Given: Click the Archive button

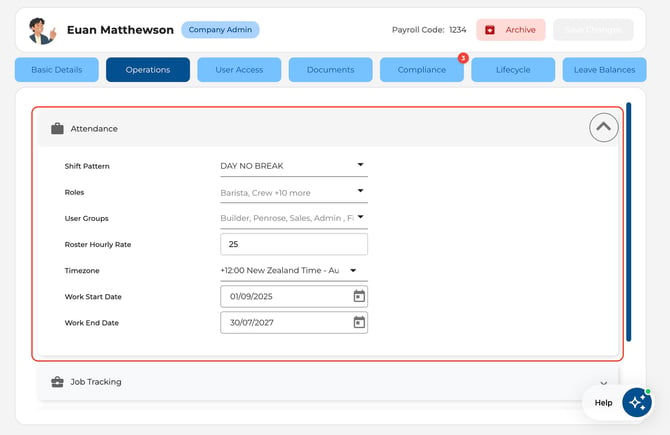Looking at the screenshot, I should click(x=511, y=30).
